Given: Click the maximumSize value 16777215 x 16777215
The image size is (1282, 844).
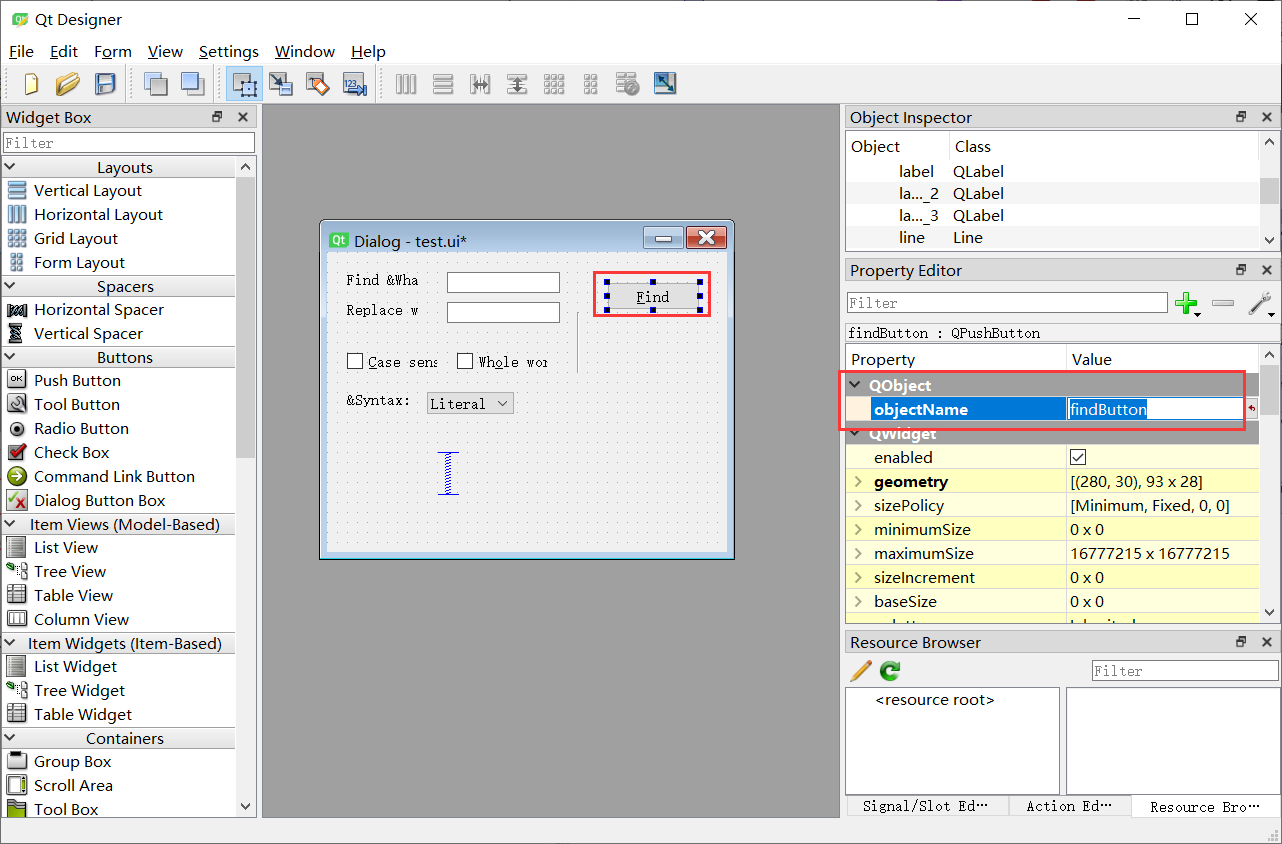Looking at the screenshot, I should (1150, 553).
